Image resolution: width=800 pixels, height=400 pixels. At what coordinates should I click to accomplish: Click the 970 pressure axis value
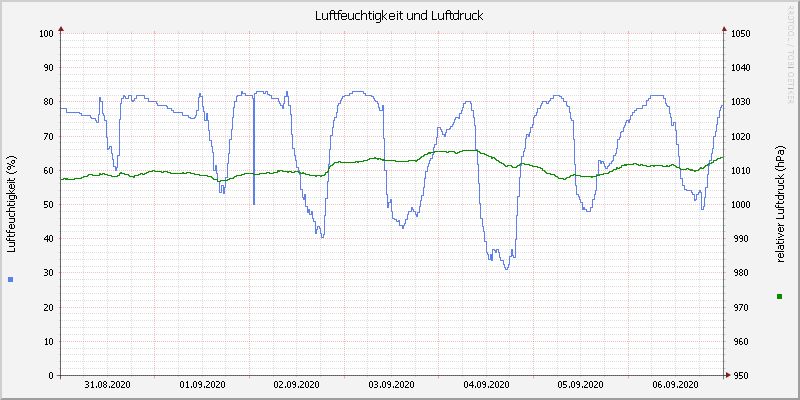coord(739,307)
